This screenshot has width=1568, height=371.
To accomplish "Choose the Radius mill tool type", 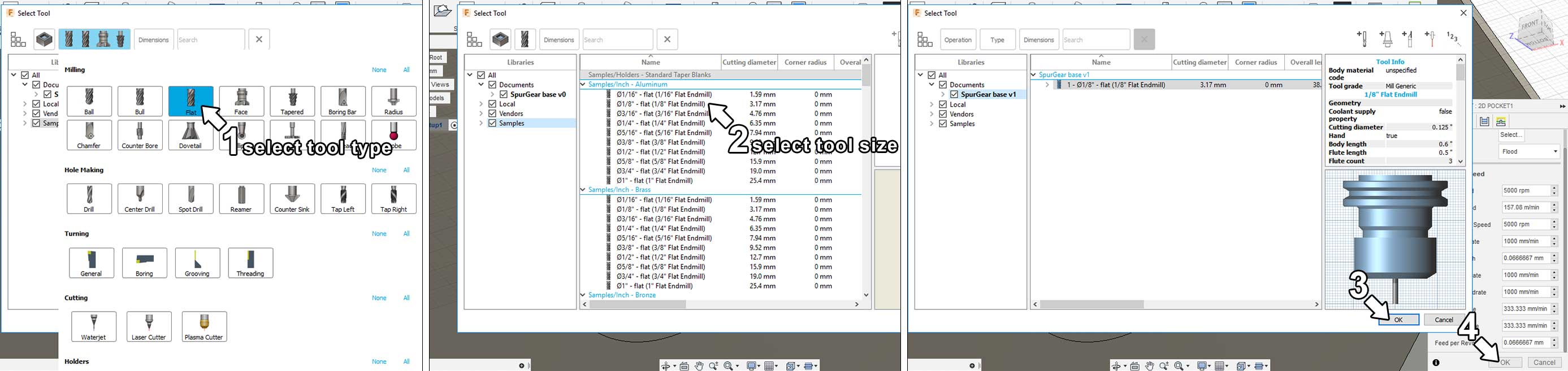I will 394,101.
